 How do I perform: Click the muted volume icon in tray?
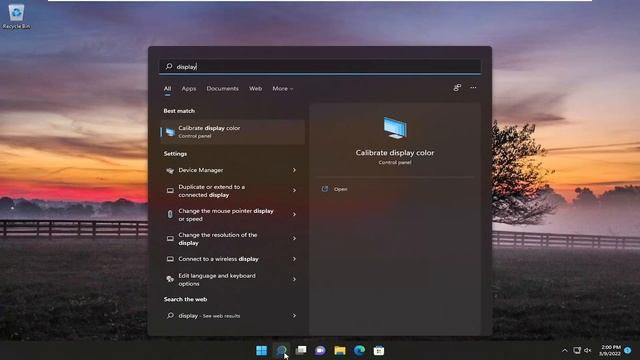point(588,350)
